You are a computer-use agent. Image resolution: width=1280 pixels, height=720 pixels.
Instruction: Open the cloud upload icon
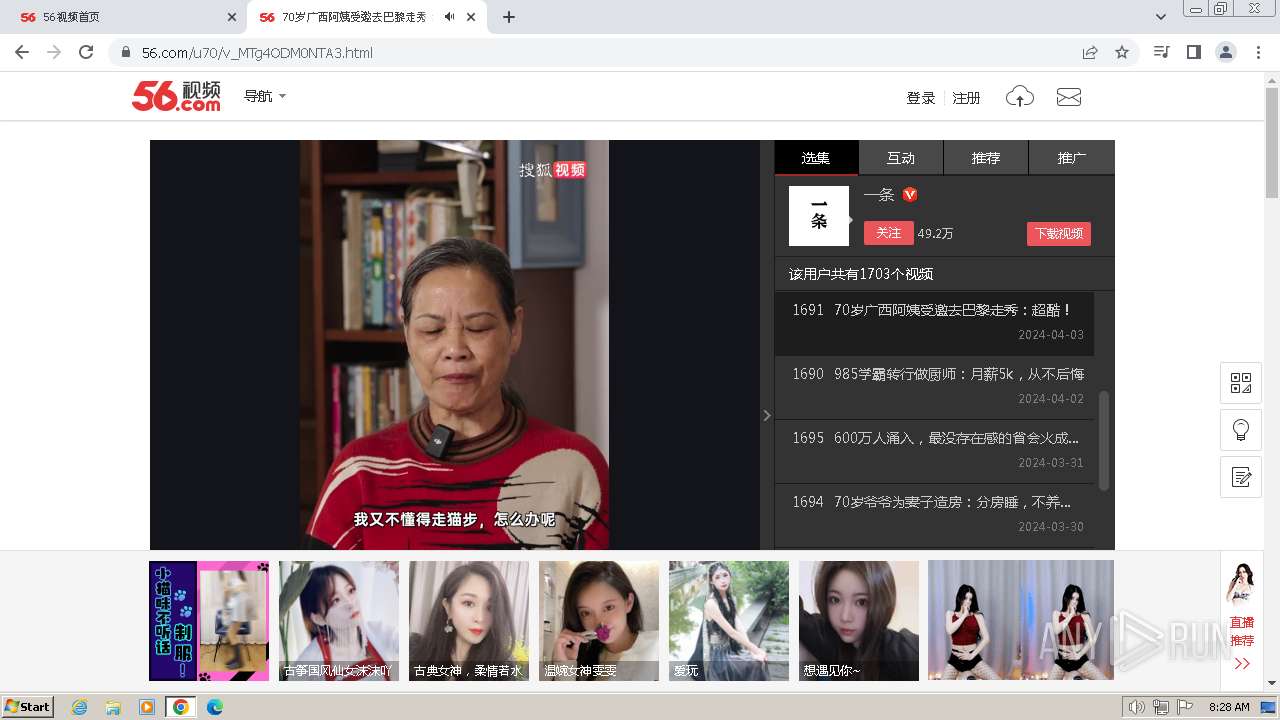tap(1019, 97)
